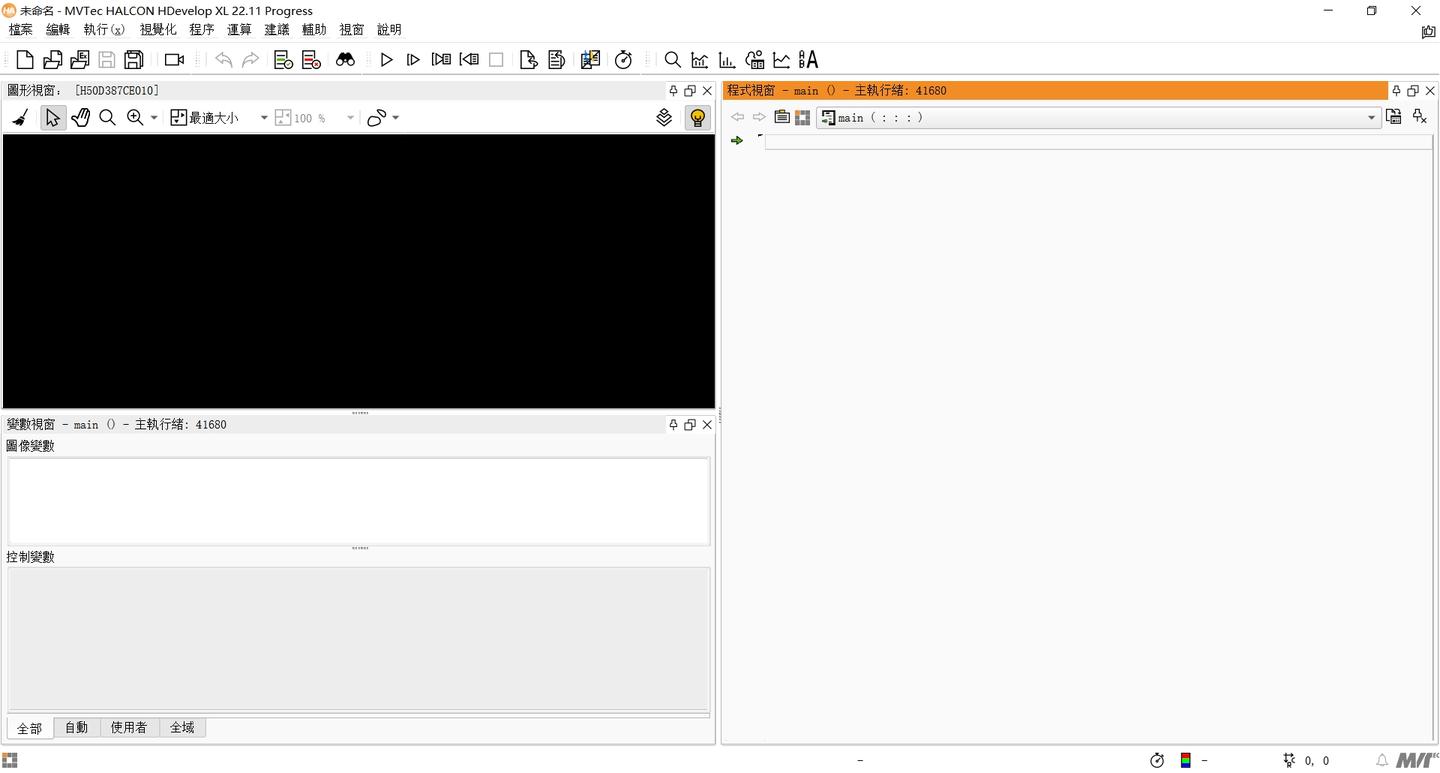Dock or float the 圖形視窗 panel

690,91
